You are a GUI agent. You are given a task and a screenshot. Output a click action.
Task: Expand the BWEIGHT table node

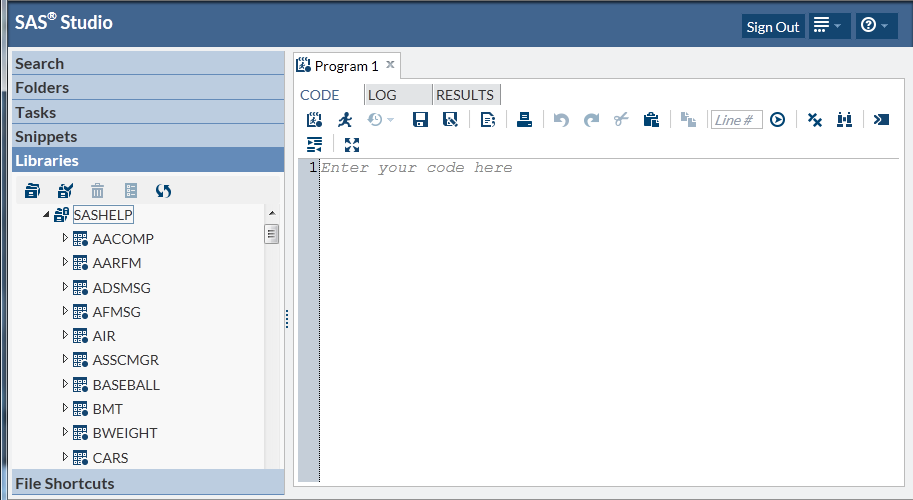pyautogui.click(x=65, y=432)
